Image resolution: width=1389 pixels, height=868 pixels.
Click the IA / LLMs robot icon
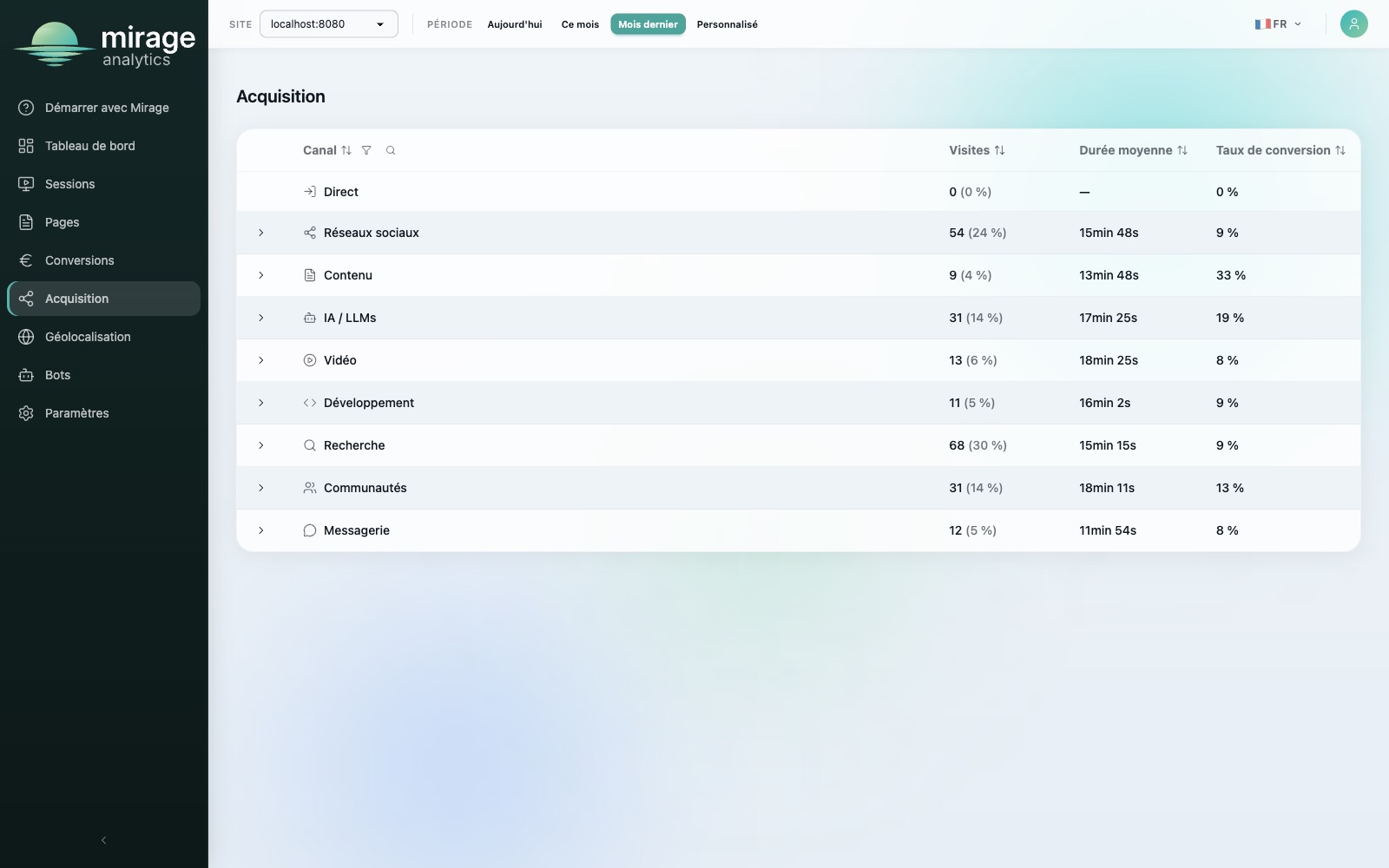point(310,318)
